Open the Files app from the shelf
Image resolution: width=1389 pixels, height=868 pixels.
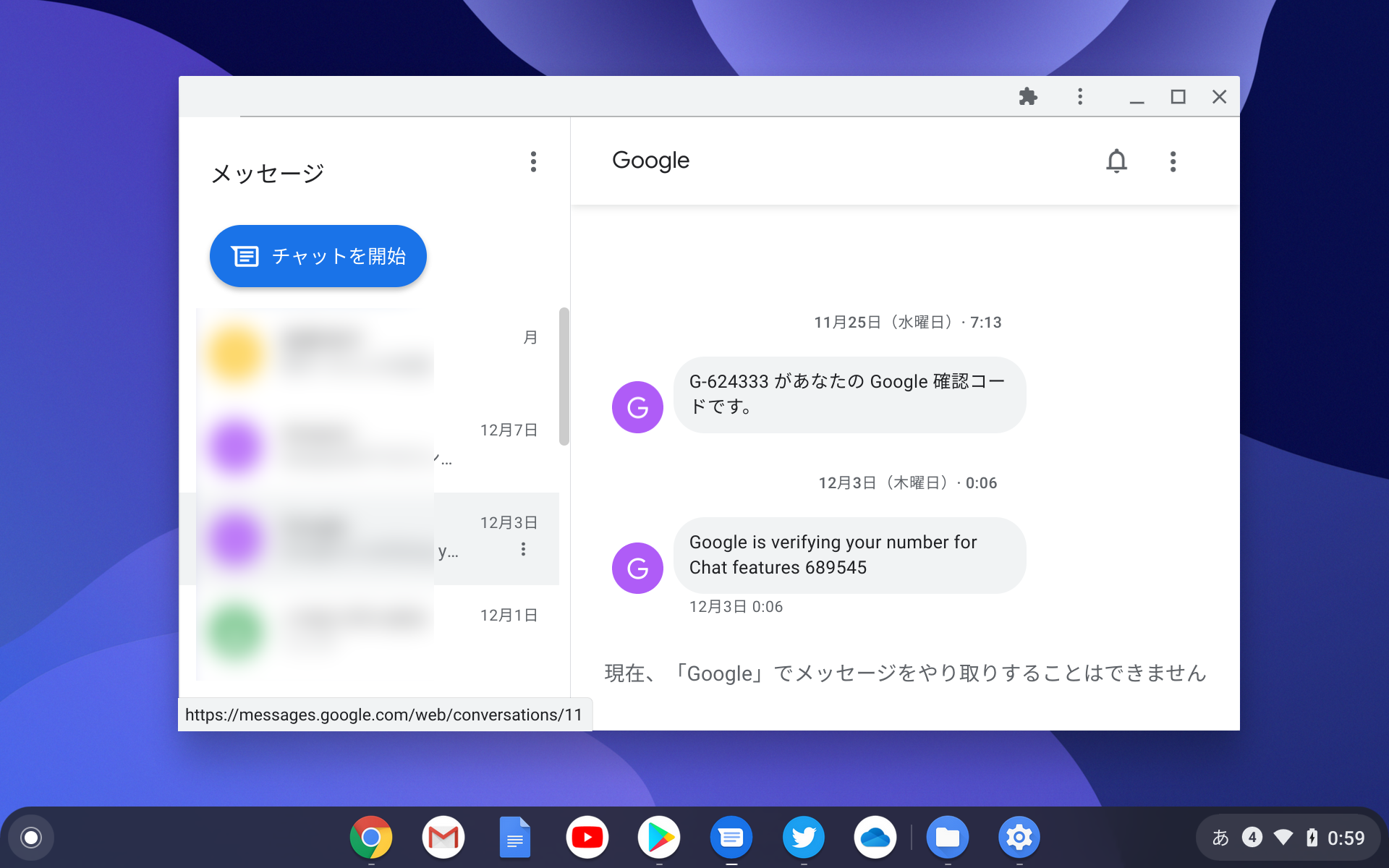[948, 837]
